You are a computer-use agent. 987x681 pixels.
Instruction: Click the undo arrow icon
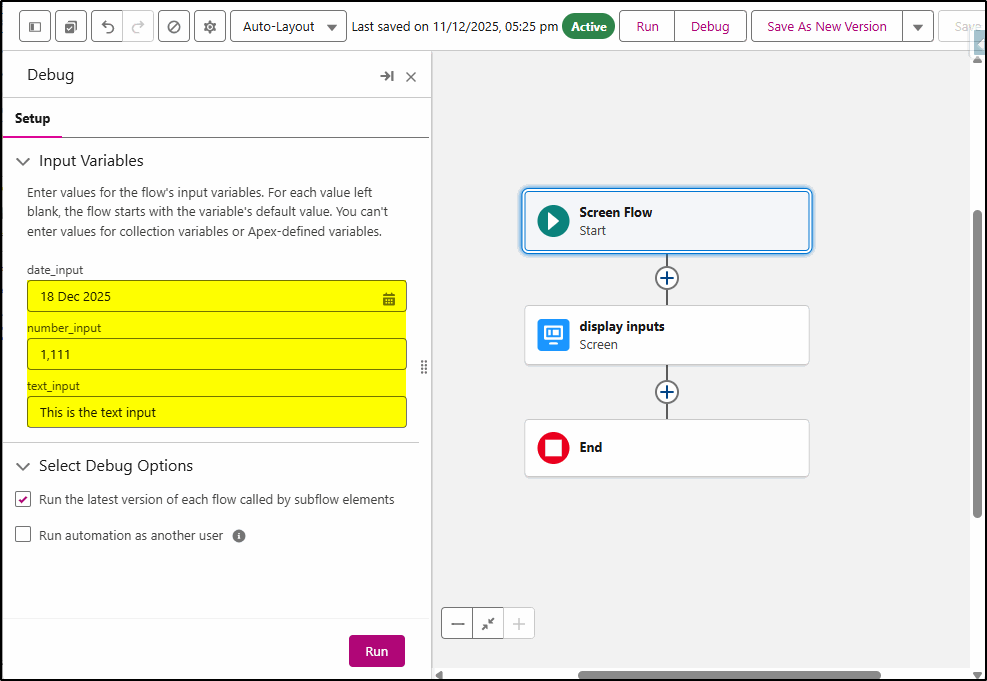point(107,27)
